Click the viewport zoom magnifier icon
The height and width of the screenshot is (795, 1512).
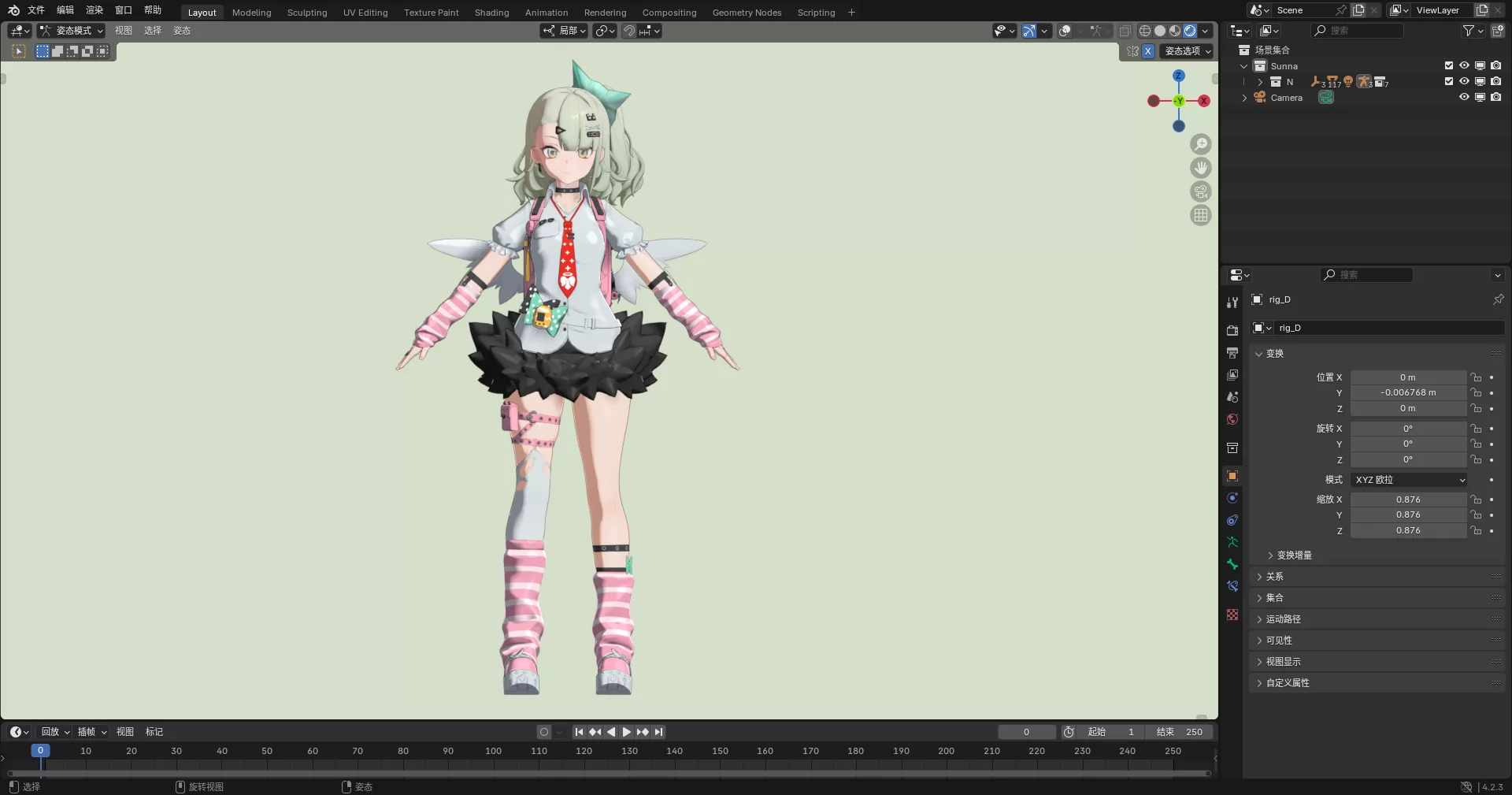(1200, 144)
